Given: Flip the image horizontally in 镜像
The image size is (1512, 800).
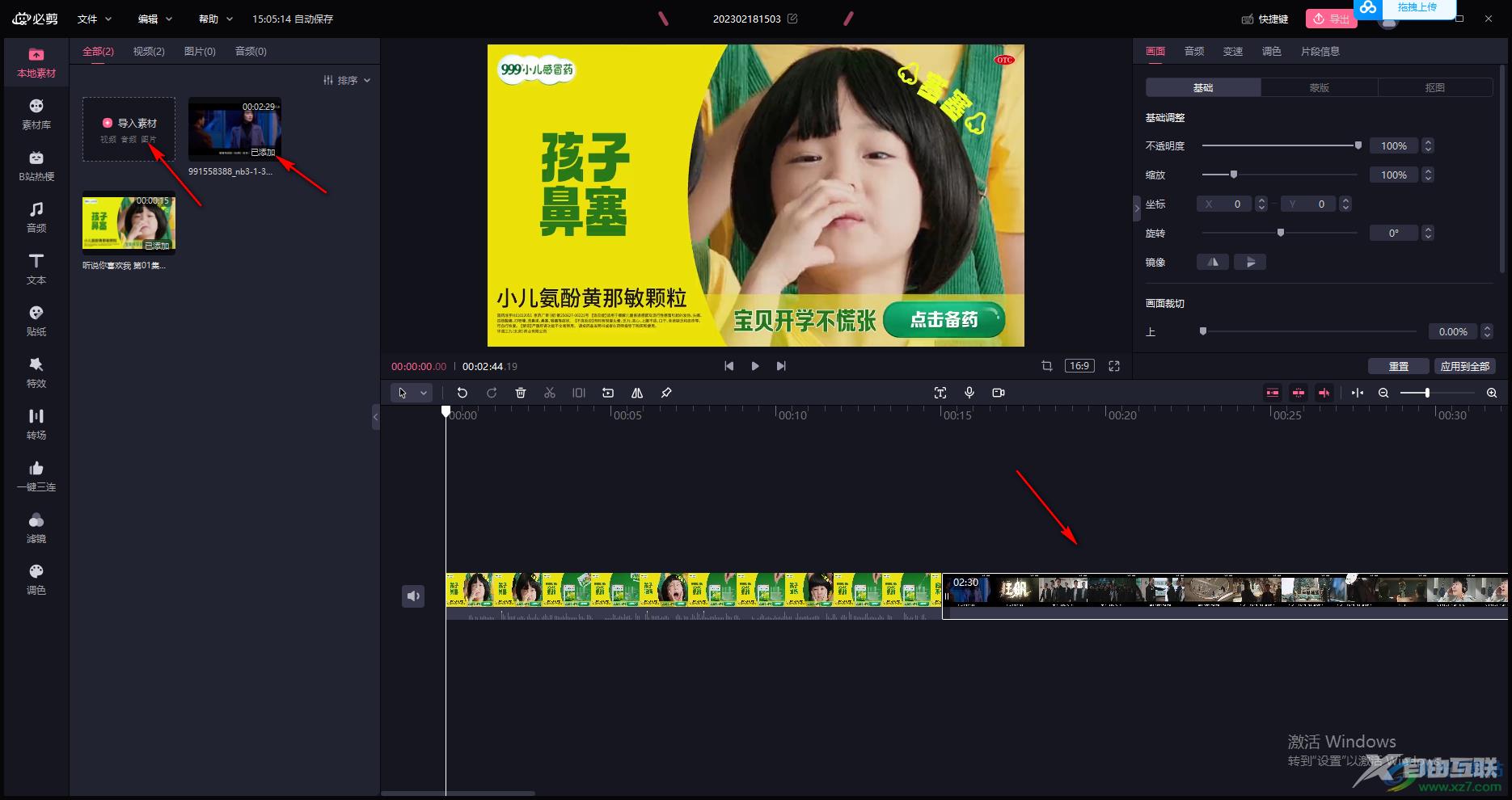Looking at the screenshot, I should point(1213,262).
